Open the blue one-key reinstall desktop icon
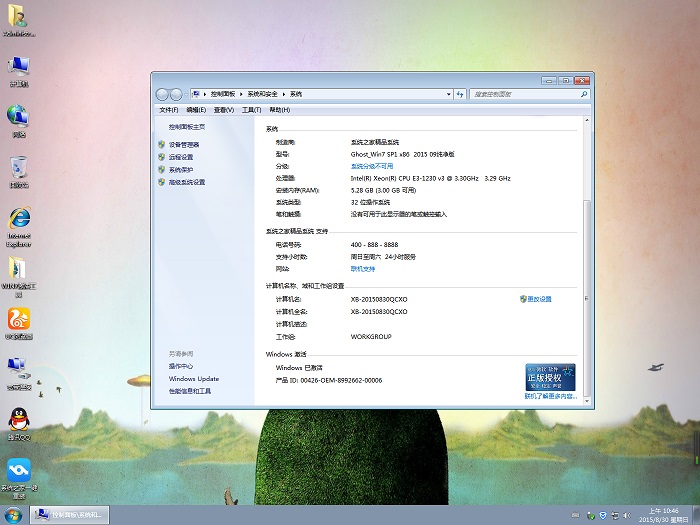The image size is (700, 525). click(19, 479)
